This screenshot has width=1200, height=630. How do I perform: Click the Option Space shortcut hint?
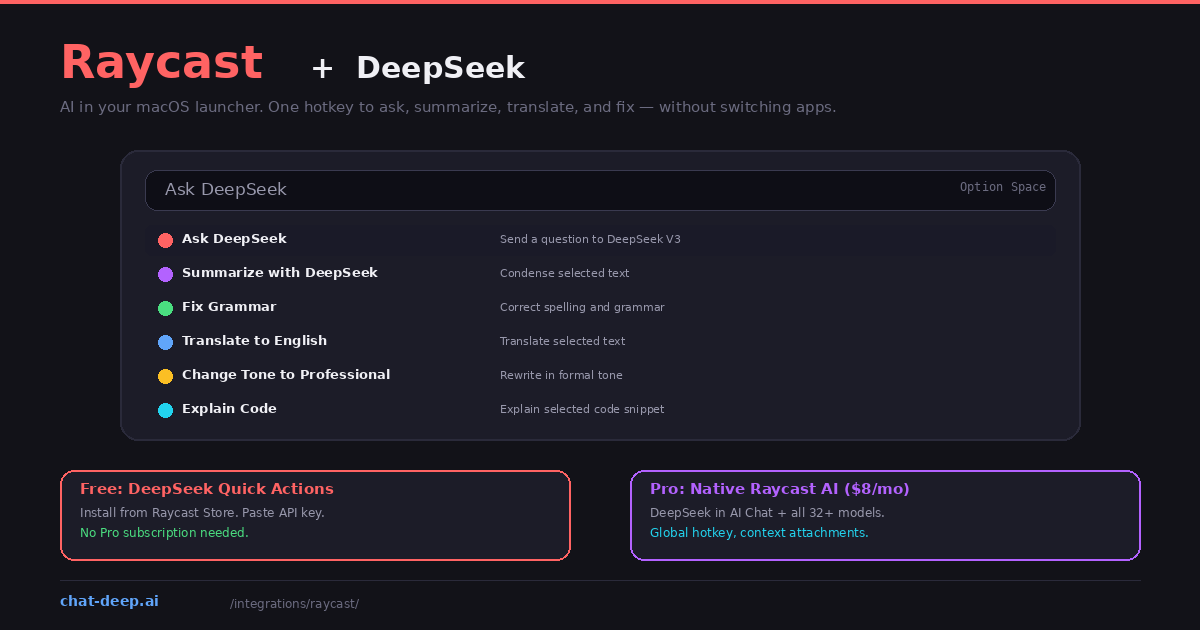1002,187
